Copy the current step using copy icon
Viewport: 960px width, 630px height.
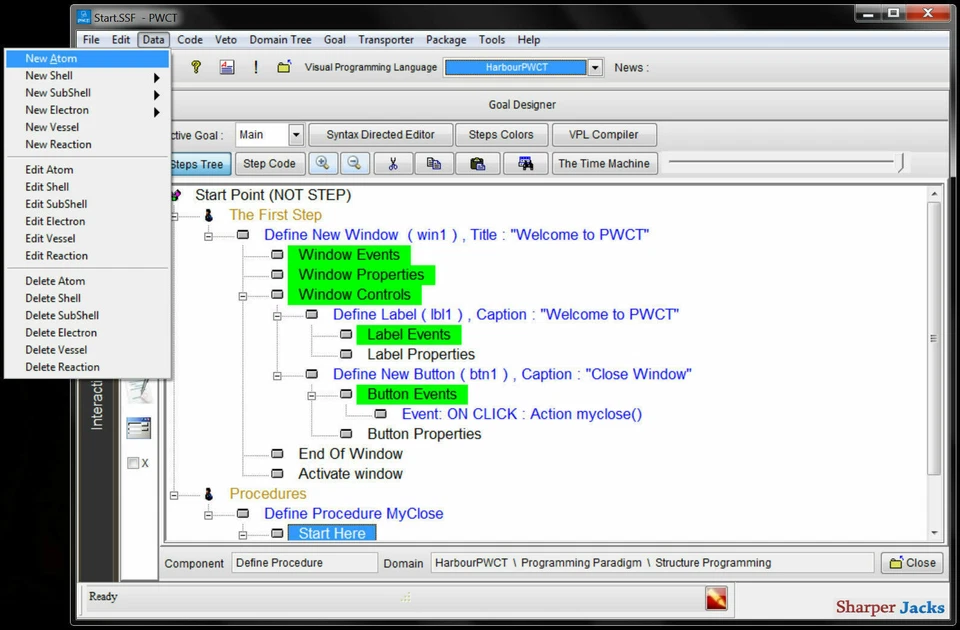(434, 163)
